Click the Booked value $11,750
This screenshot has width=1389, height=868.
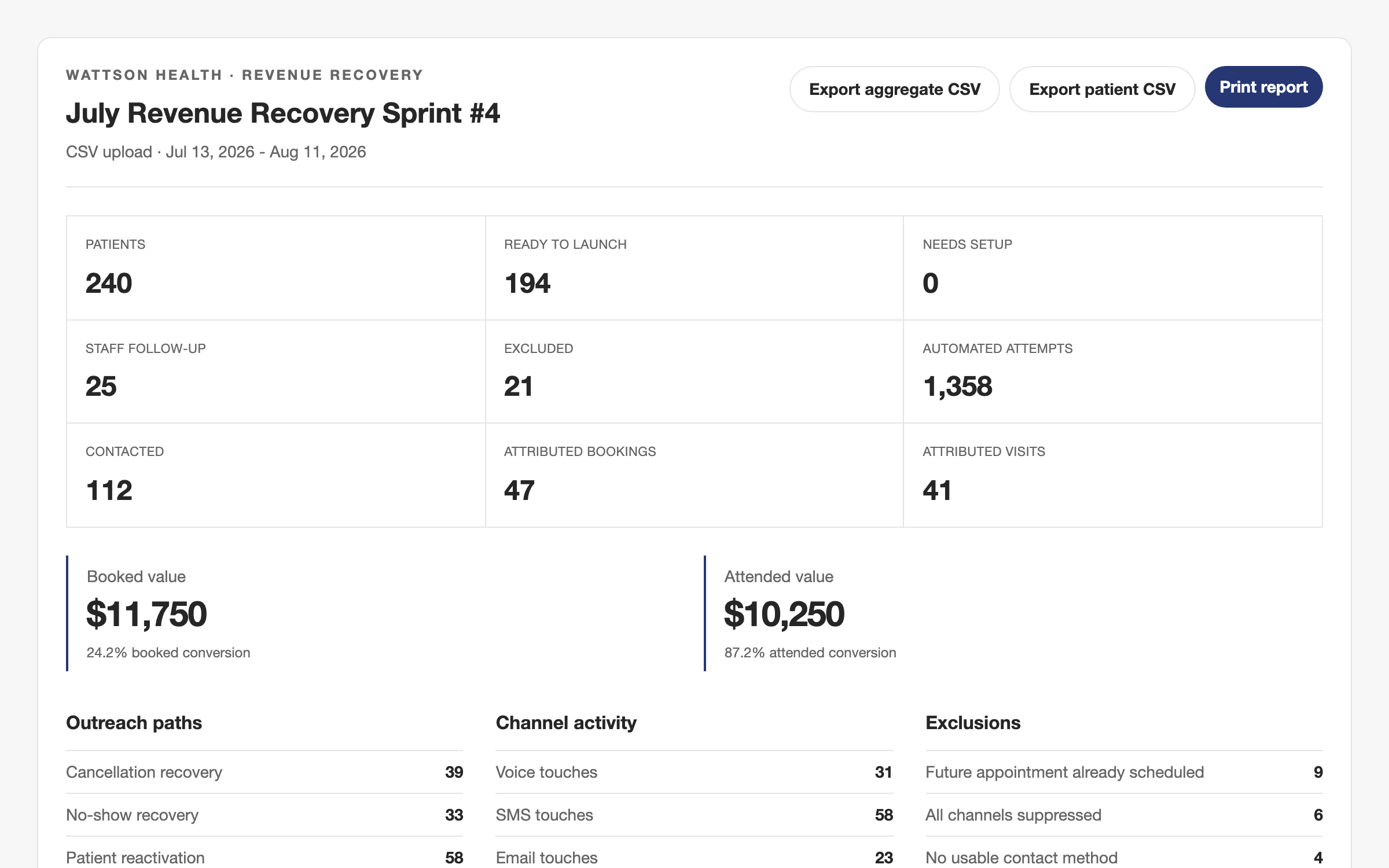(x=146, y=614)
